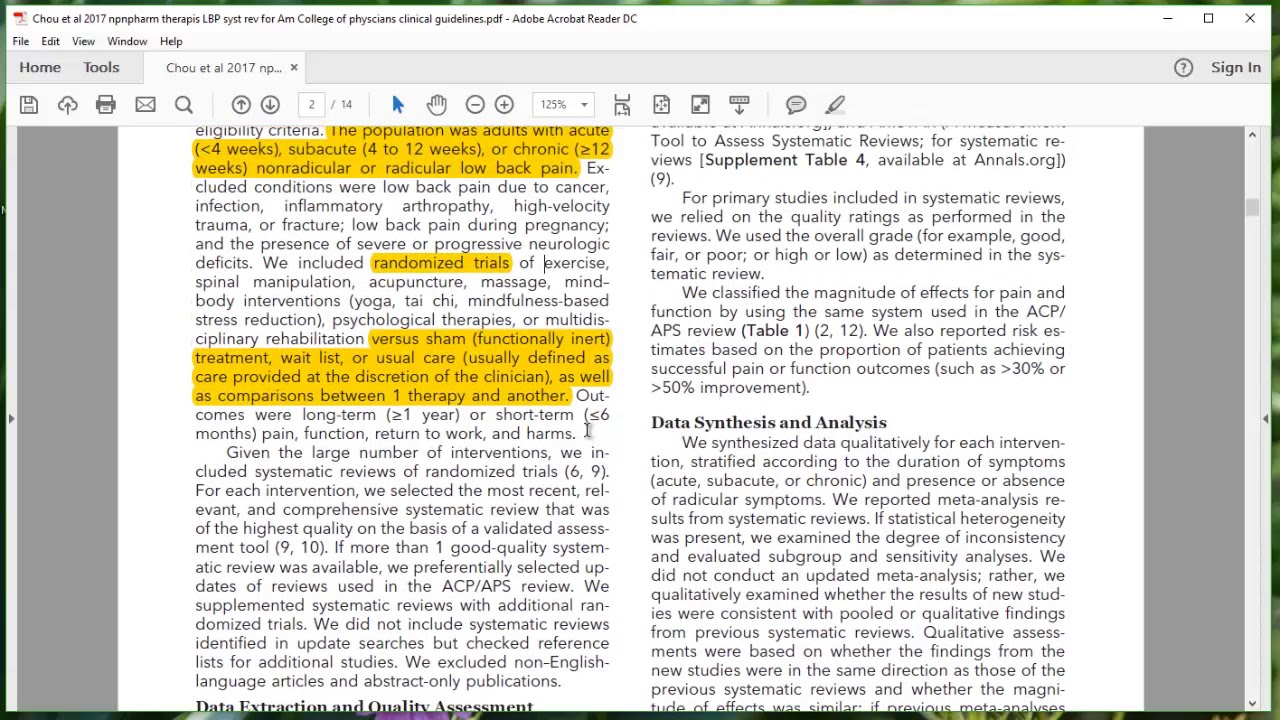Activate the selection arrow tool
Screen dimensions: 1280x720
(x=398, y=105)
